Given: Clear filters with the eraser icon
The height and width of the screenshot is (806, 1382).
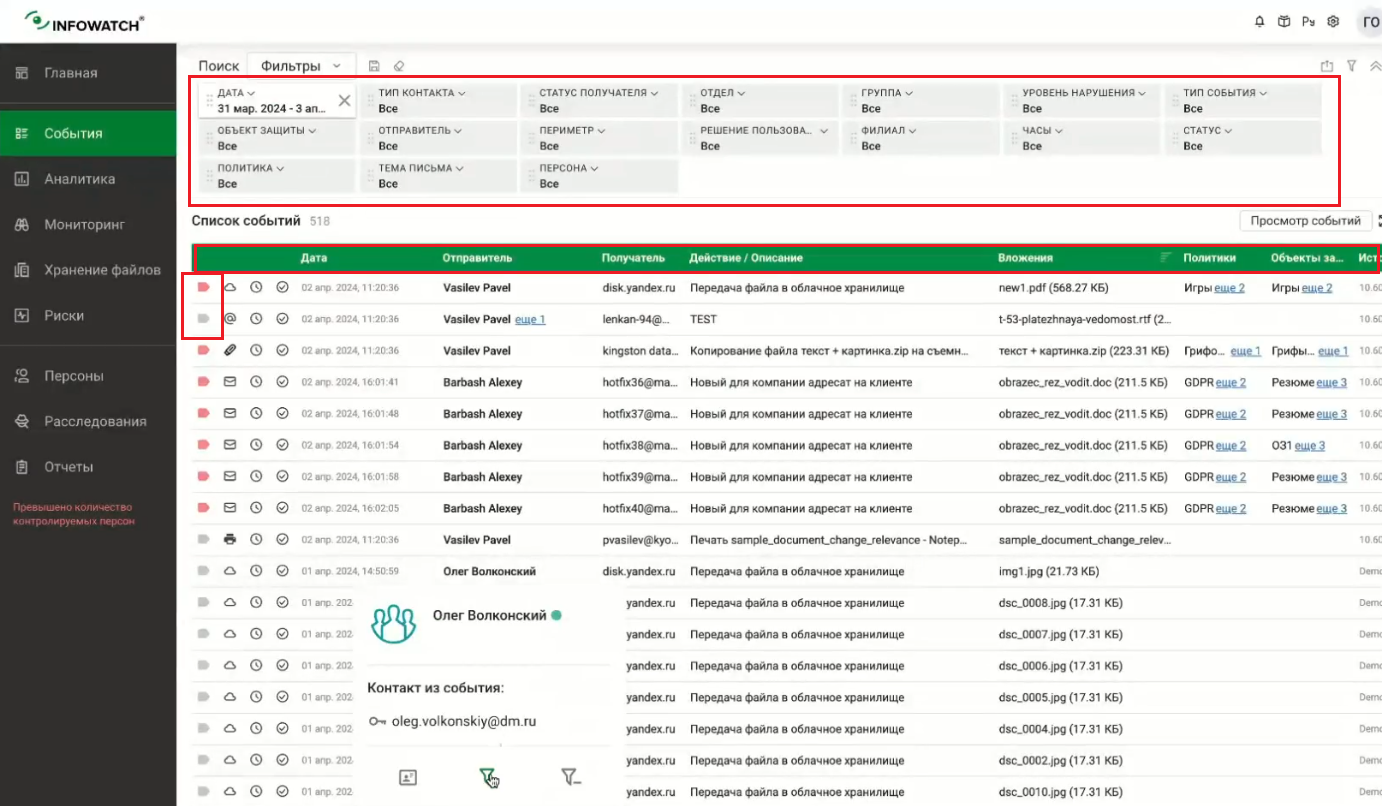Looking at the screenshot, I should [399, 66].
